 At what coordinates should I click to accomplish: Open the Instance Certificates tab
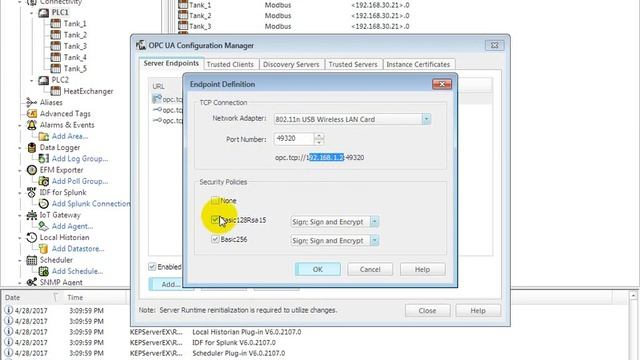coord(418,64)
